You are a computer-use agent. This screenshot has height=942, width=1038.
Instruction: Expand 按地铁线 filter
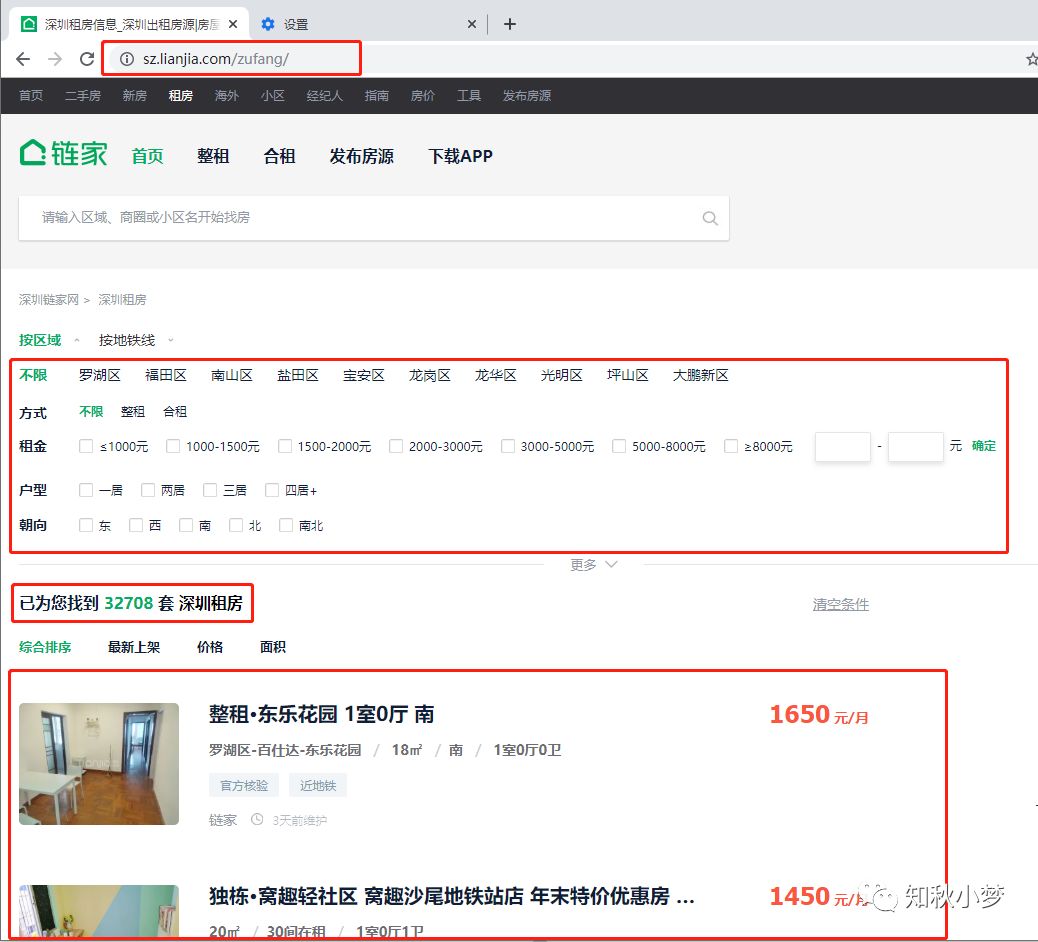(136, 340)
